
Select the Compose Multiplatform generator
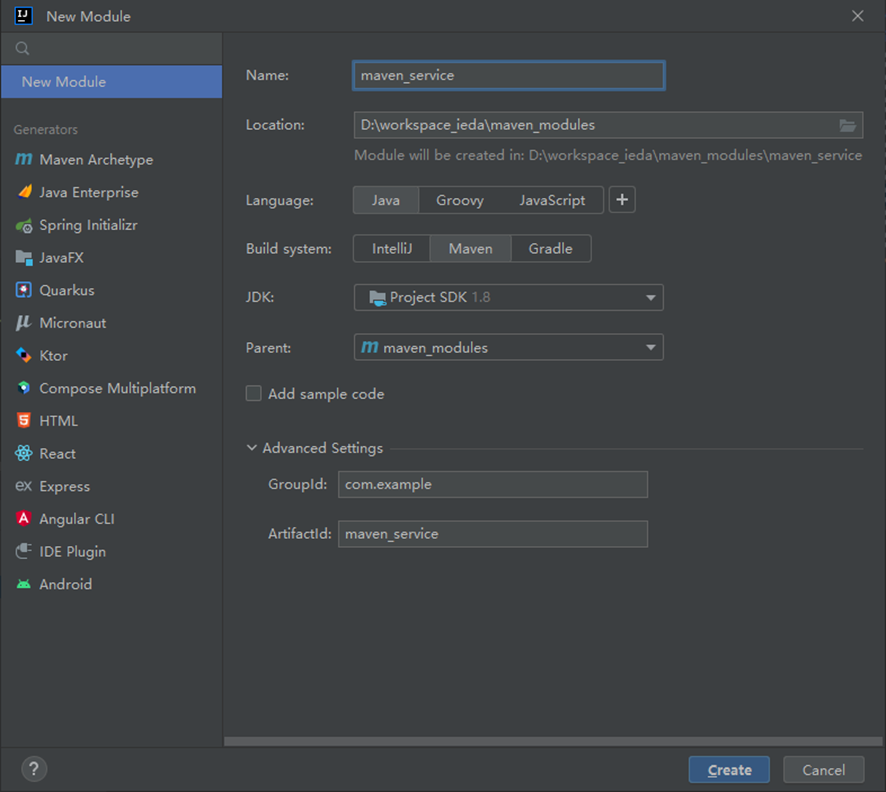point(118,388)
